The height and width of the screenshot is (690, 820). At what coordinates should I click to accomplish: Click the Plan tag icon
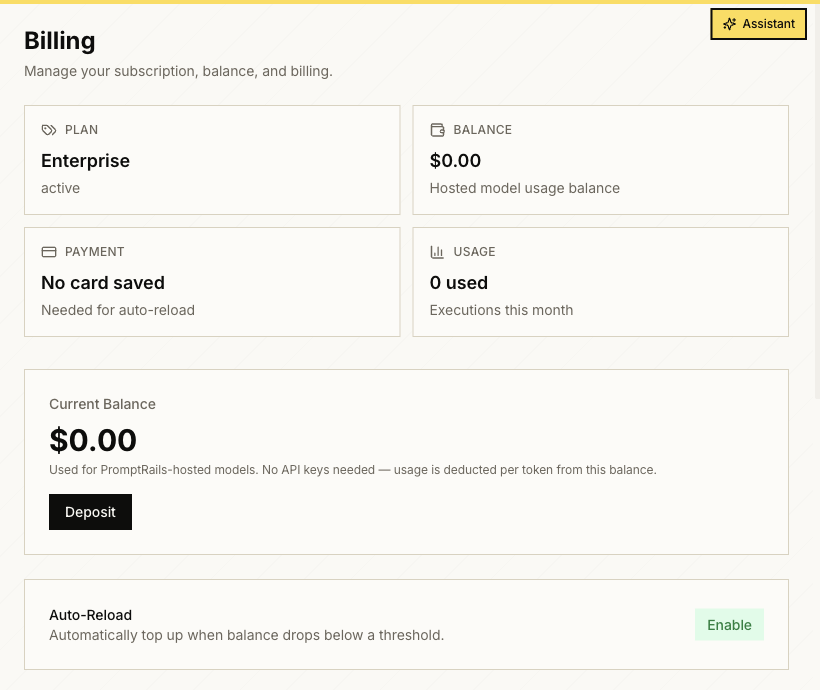tap(49, 130)
